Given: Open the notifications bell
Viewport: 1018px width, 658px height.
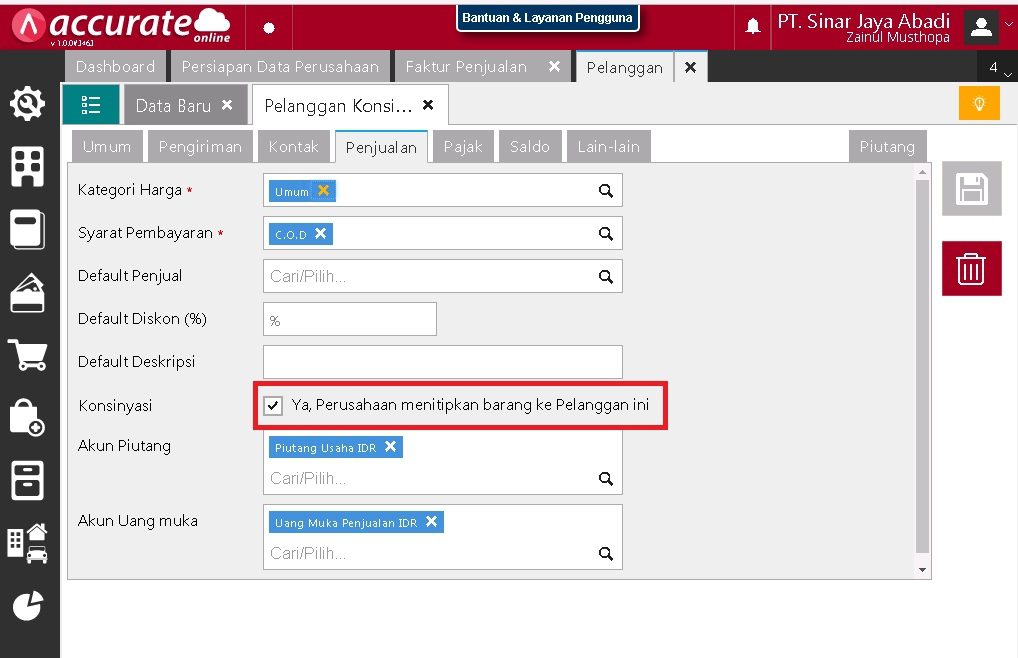Looking at the screenshot, I should 753,27.
